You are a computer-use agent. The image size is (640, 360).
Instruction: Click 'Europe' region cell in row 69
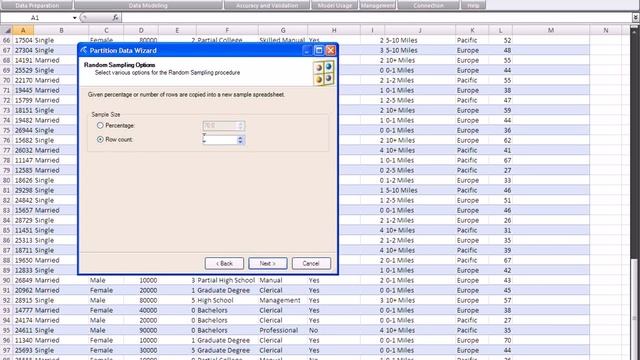click(x=472, y=70)
